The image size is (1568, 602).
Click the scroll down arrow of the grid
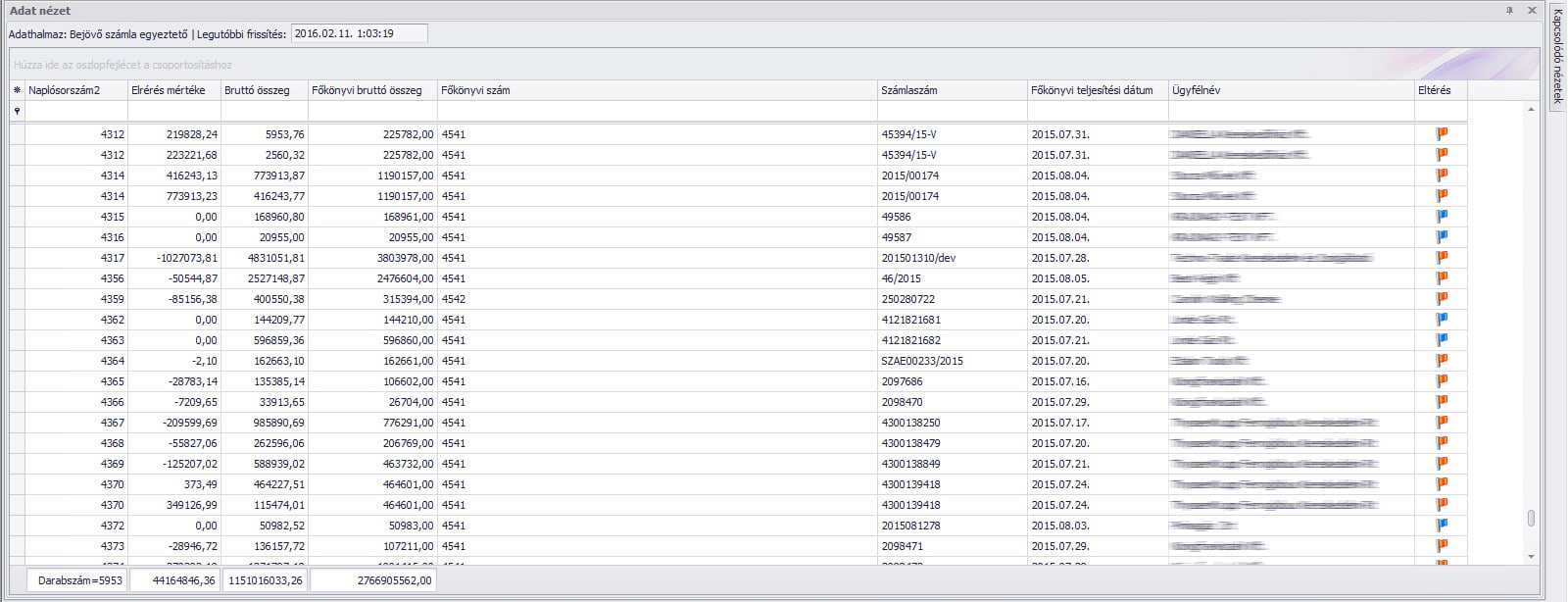click(1532, 557)
